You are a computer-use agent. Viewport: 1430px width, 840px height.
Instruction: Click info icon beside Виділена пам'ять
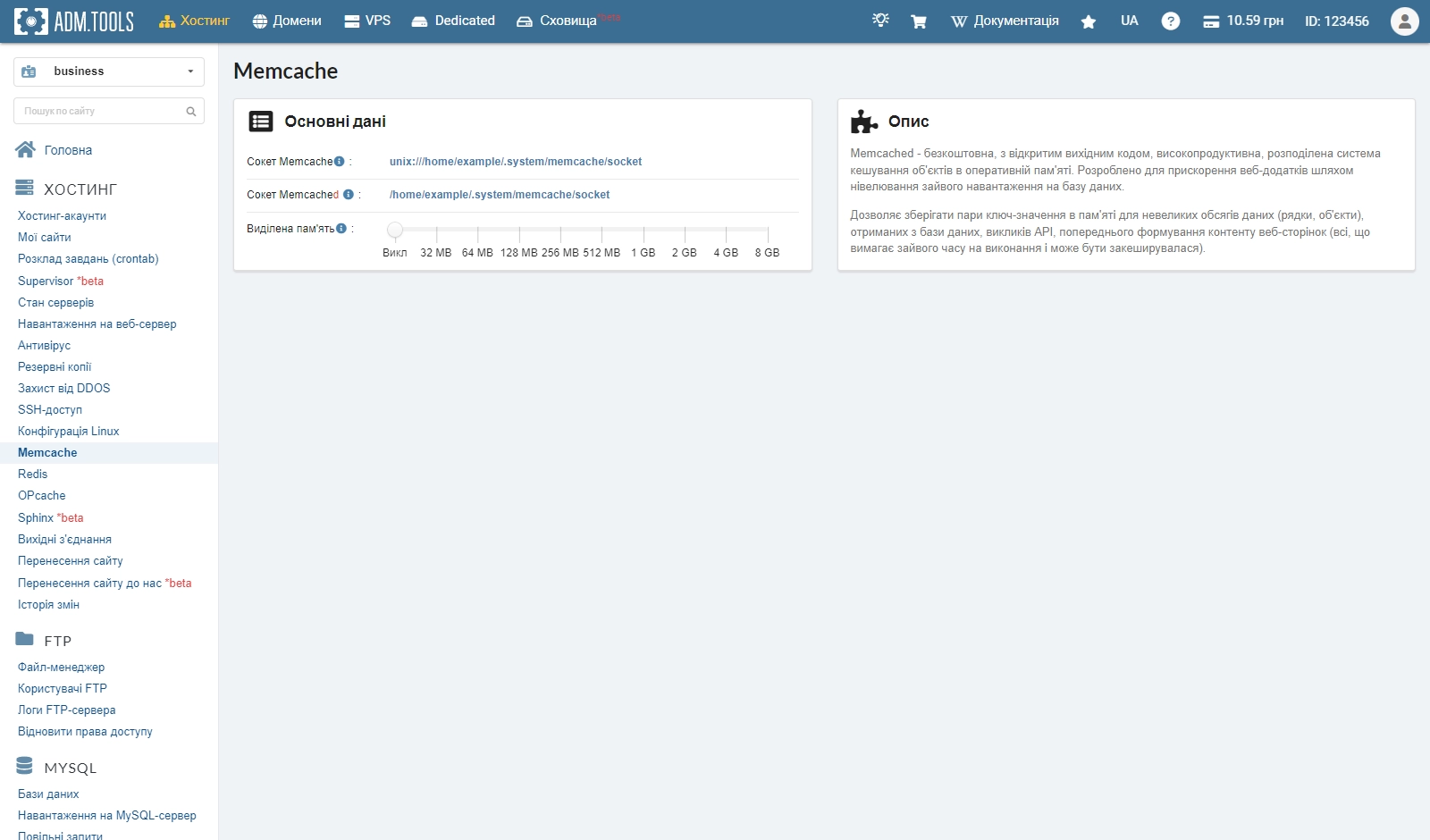click(x=341, y=229)
